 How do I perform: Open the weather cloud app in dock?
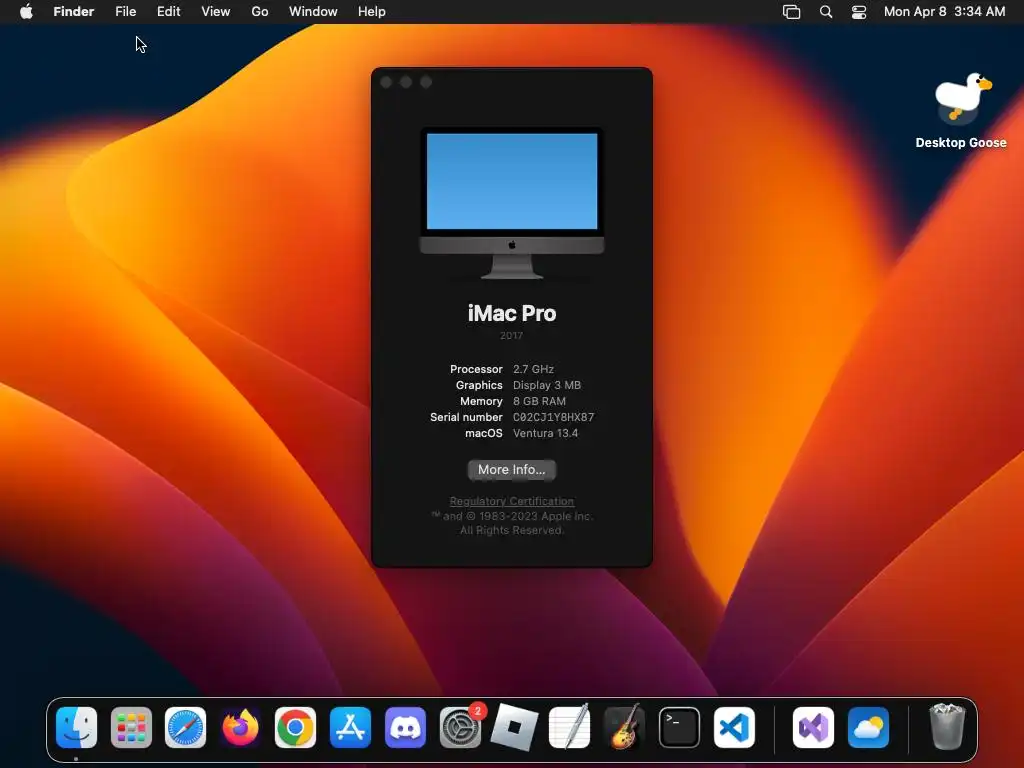868,728
